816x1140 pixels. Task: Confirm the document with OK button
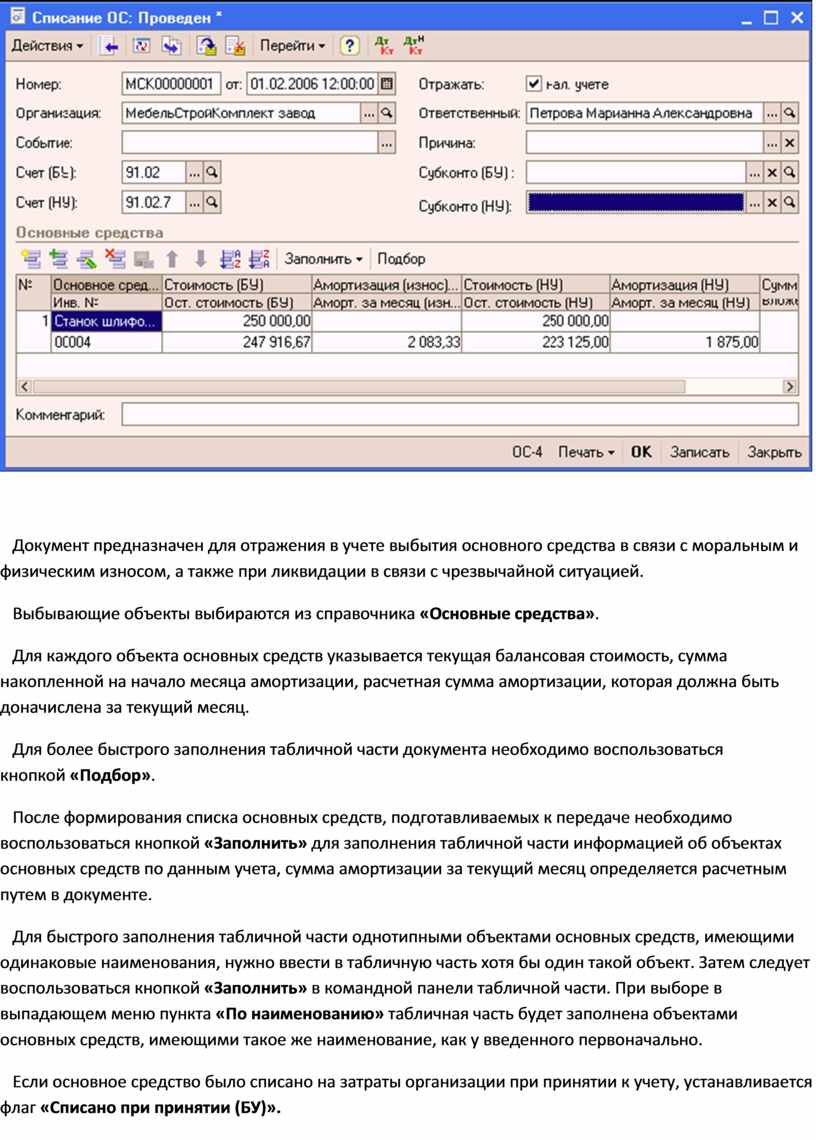click(x=641, y=452)
